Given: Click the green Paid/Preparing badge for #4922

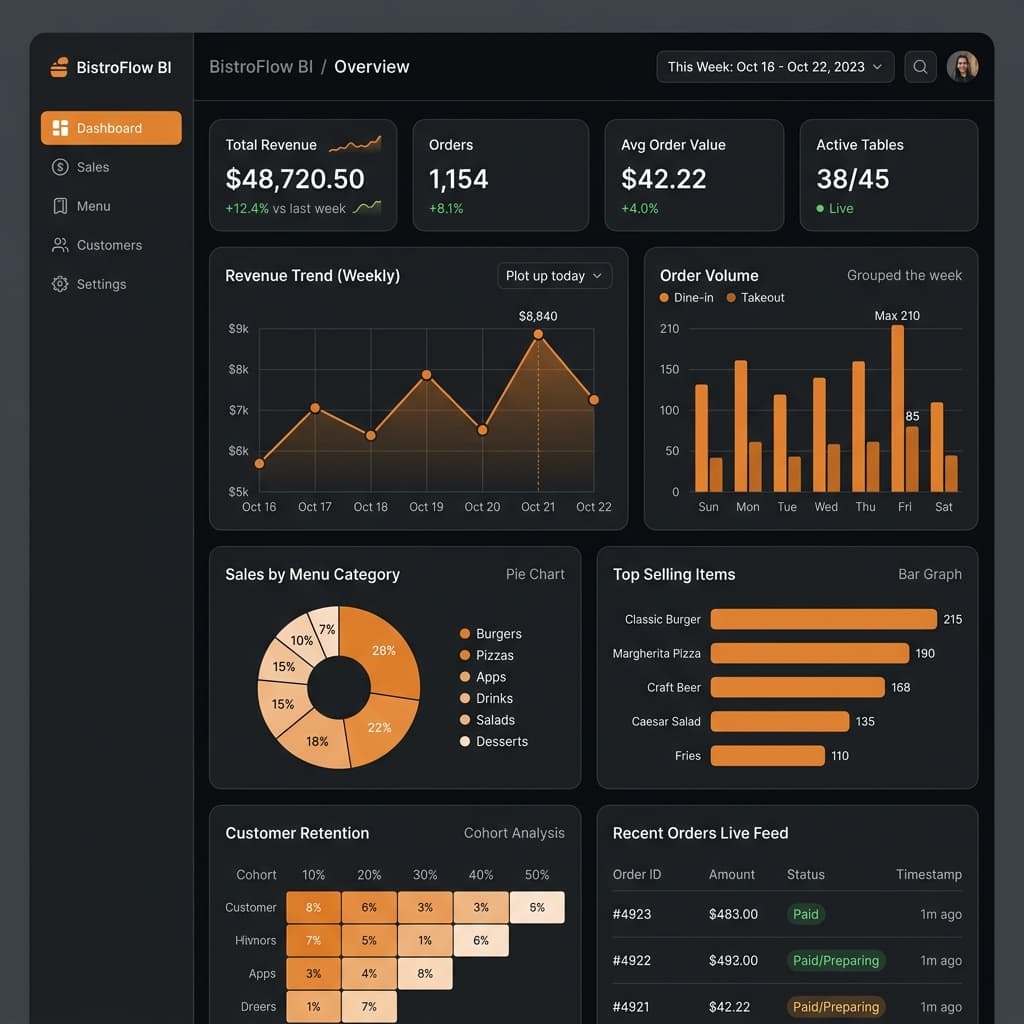Looking at the screenshot, I should (x=836, y=961).
